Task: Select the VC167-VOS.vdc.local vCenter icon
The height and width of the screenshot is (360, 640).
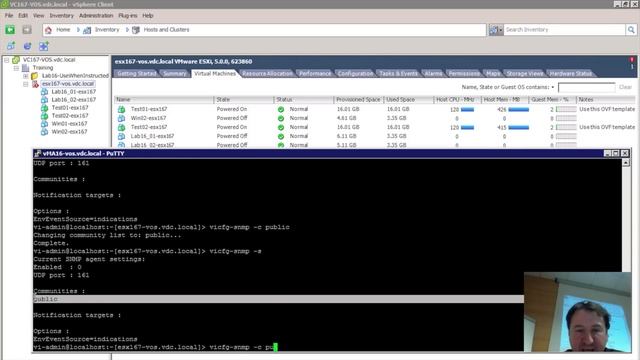Action: click(16, 60)
